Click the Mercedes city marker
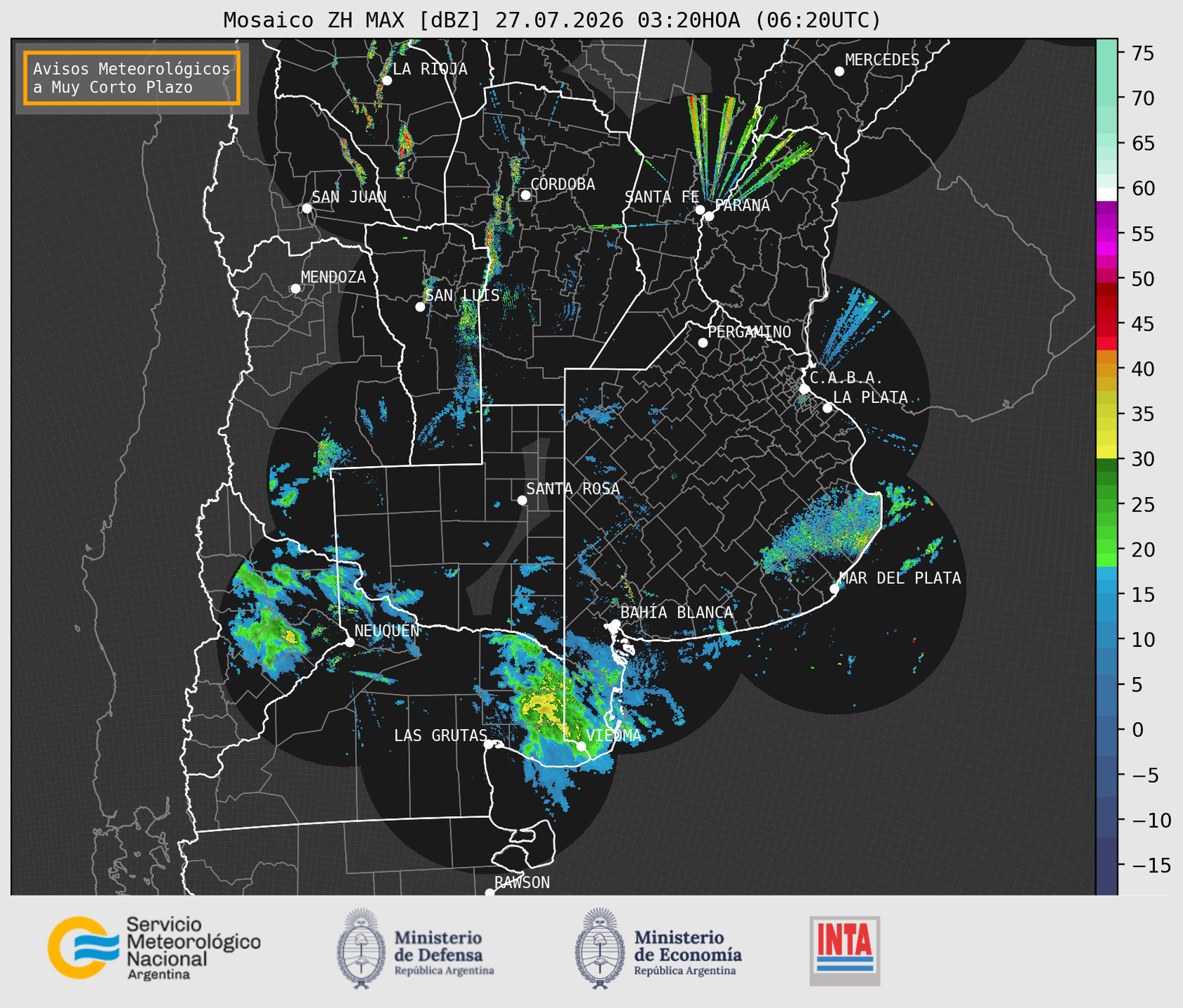 pos(839,71)
